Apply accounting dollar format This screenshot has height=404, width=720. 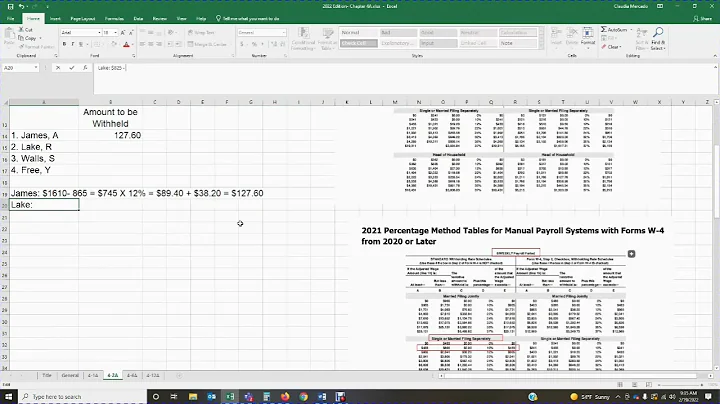(x=242, y=44)
